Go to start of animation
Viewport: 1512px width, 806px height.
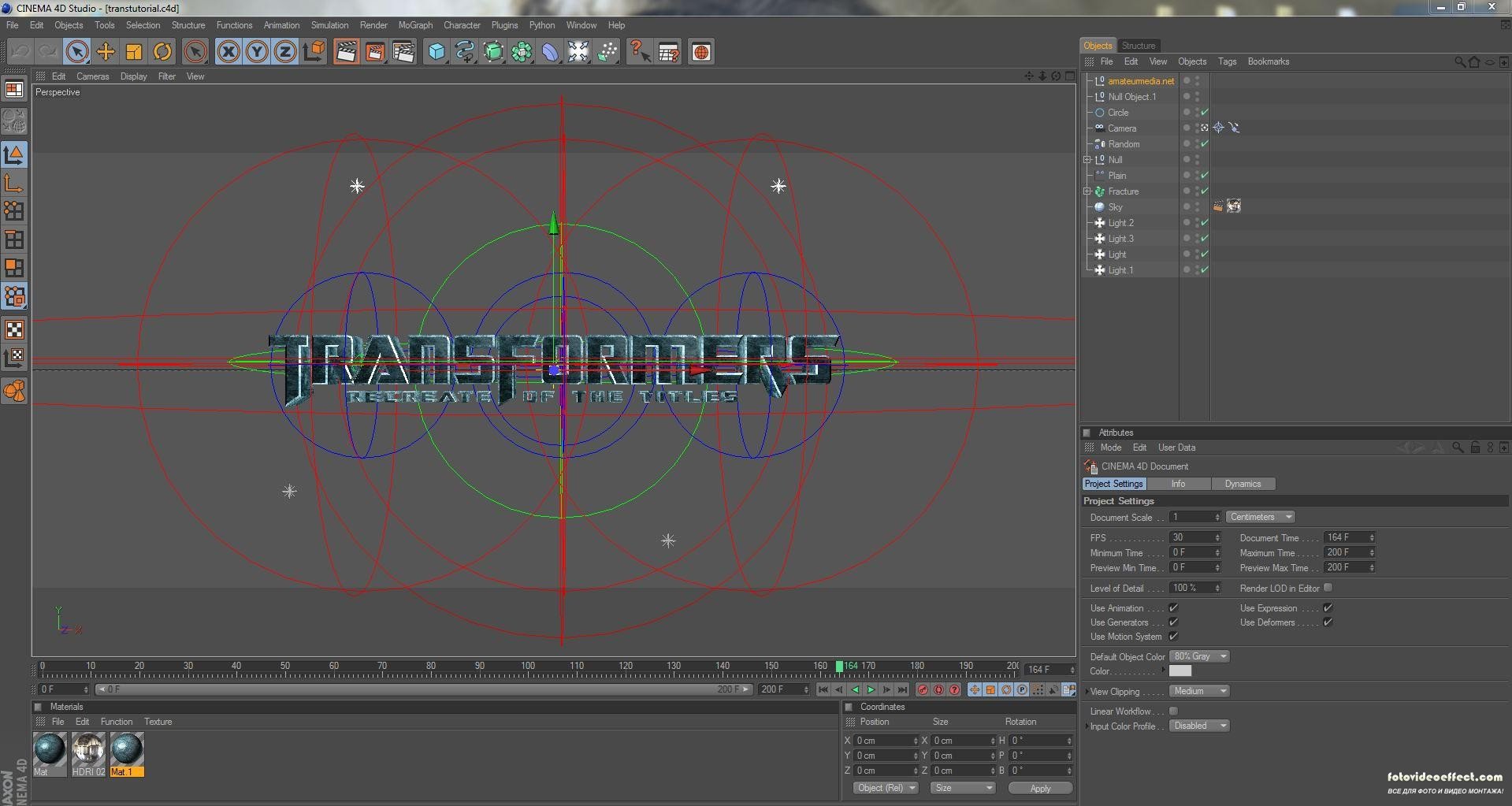(823, 689)
